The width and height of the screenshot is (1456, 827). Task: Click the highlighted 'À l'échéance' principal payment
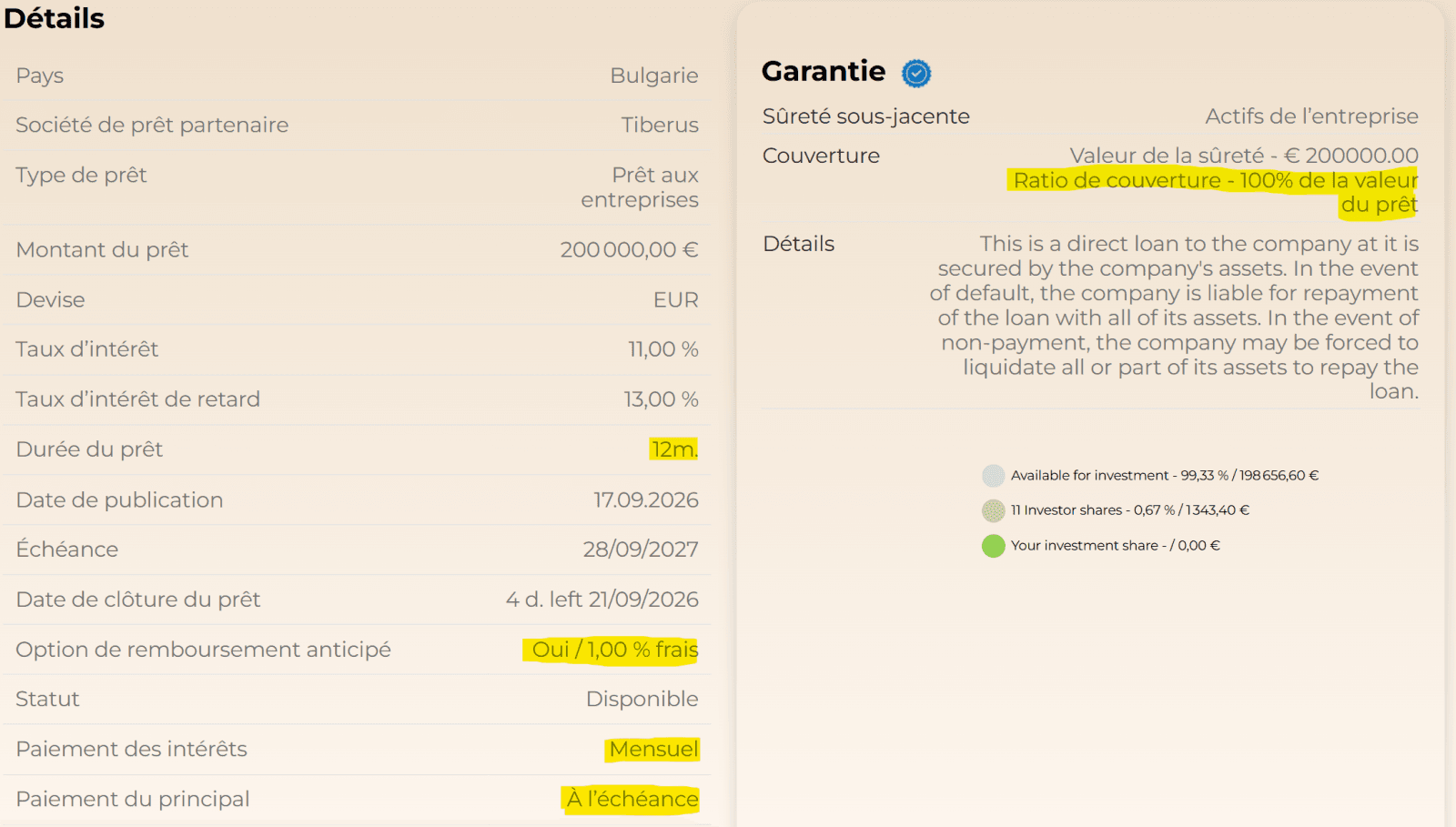[632, 799]
